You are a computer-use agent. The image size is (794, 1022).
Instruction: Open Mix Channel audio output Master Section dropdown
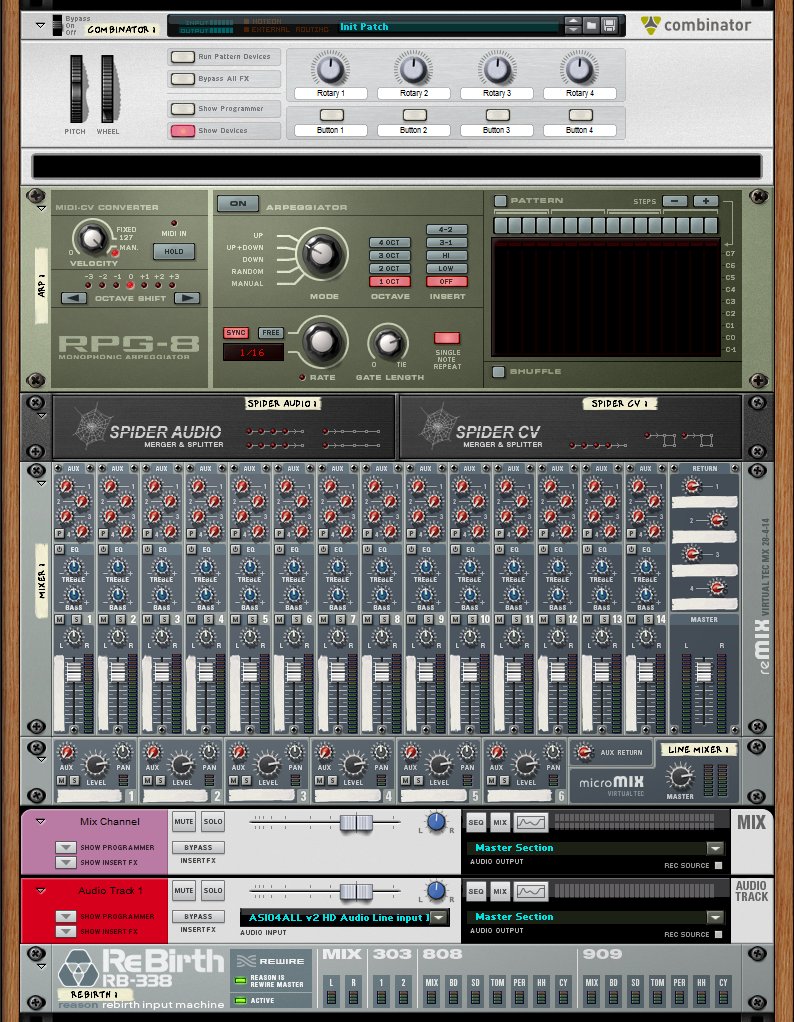(715, 848)
